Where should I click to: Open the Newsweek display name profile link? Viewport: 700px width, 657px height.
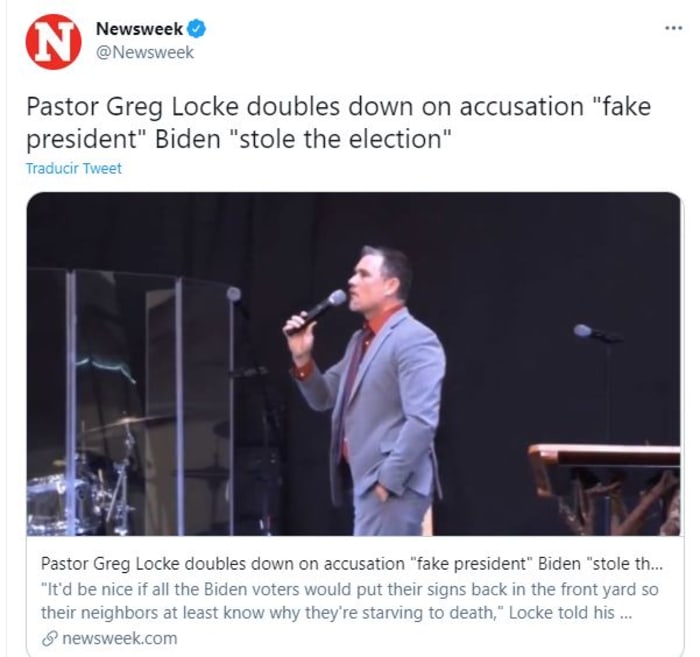[x=139, y=29]
